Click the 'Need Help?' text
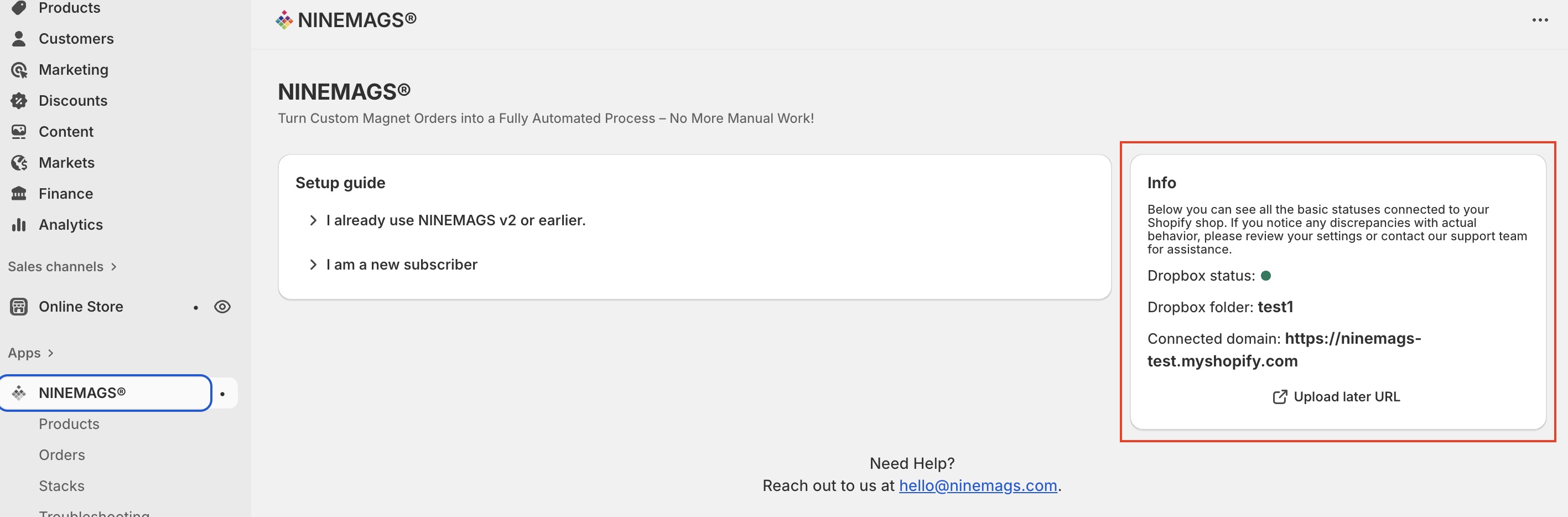The height and width of the screenshot is (517, 1568). (x=912, y=463)
